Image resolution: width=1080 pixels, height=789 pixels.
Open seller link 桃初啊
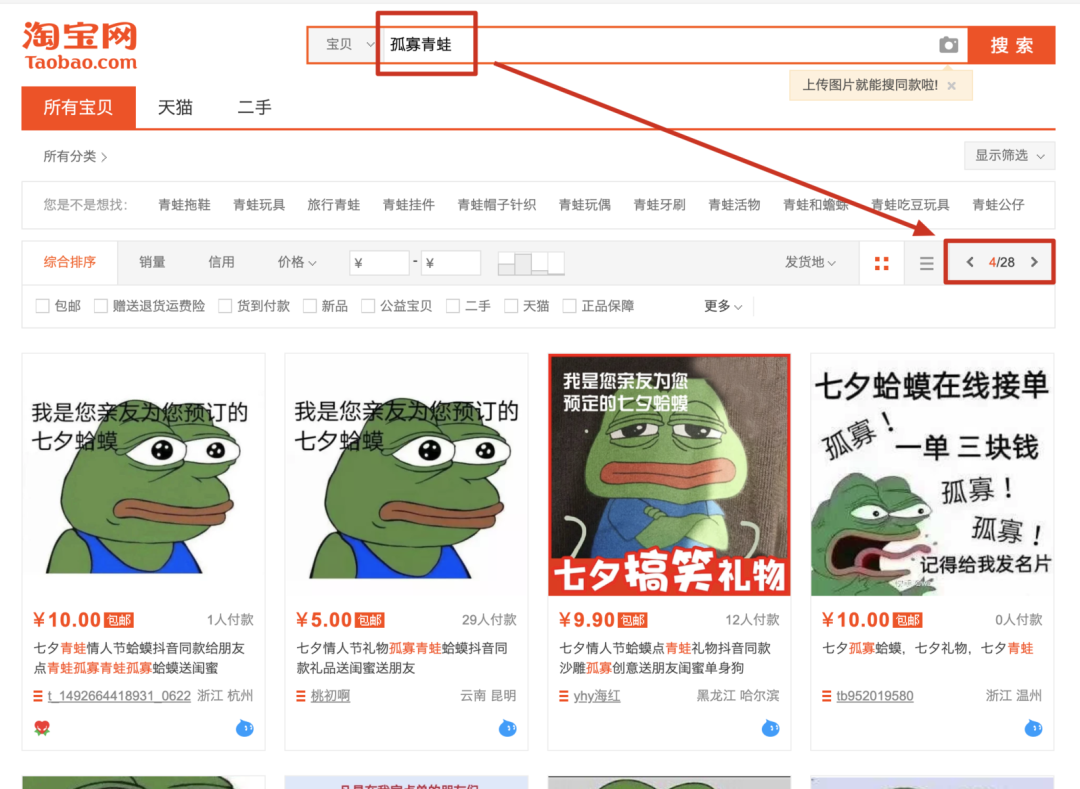330,696
